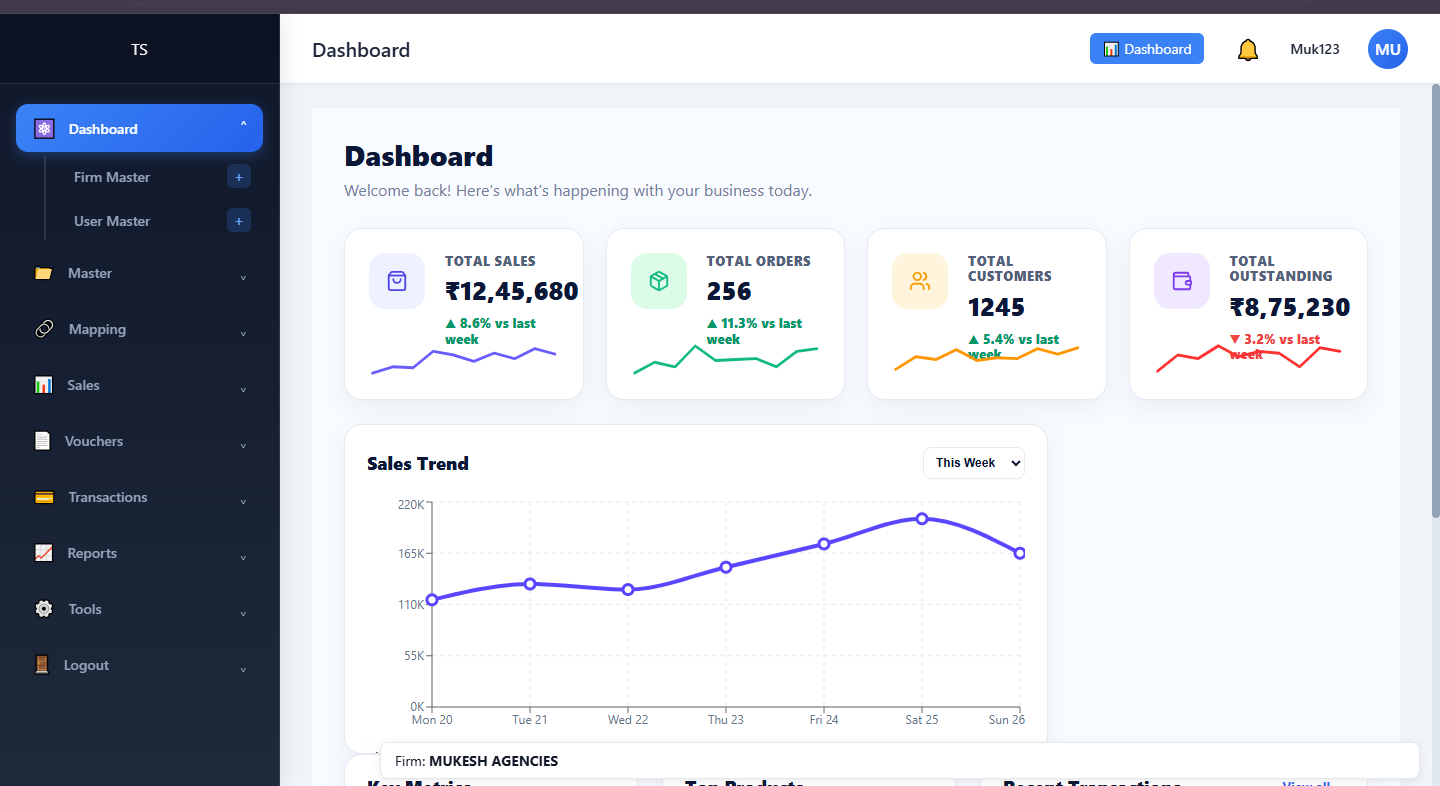
Task: Collapse the Dashboard sidebar section
Action: [243, 128]
